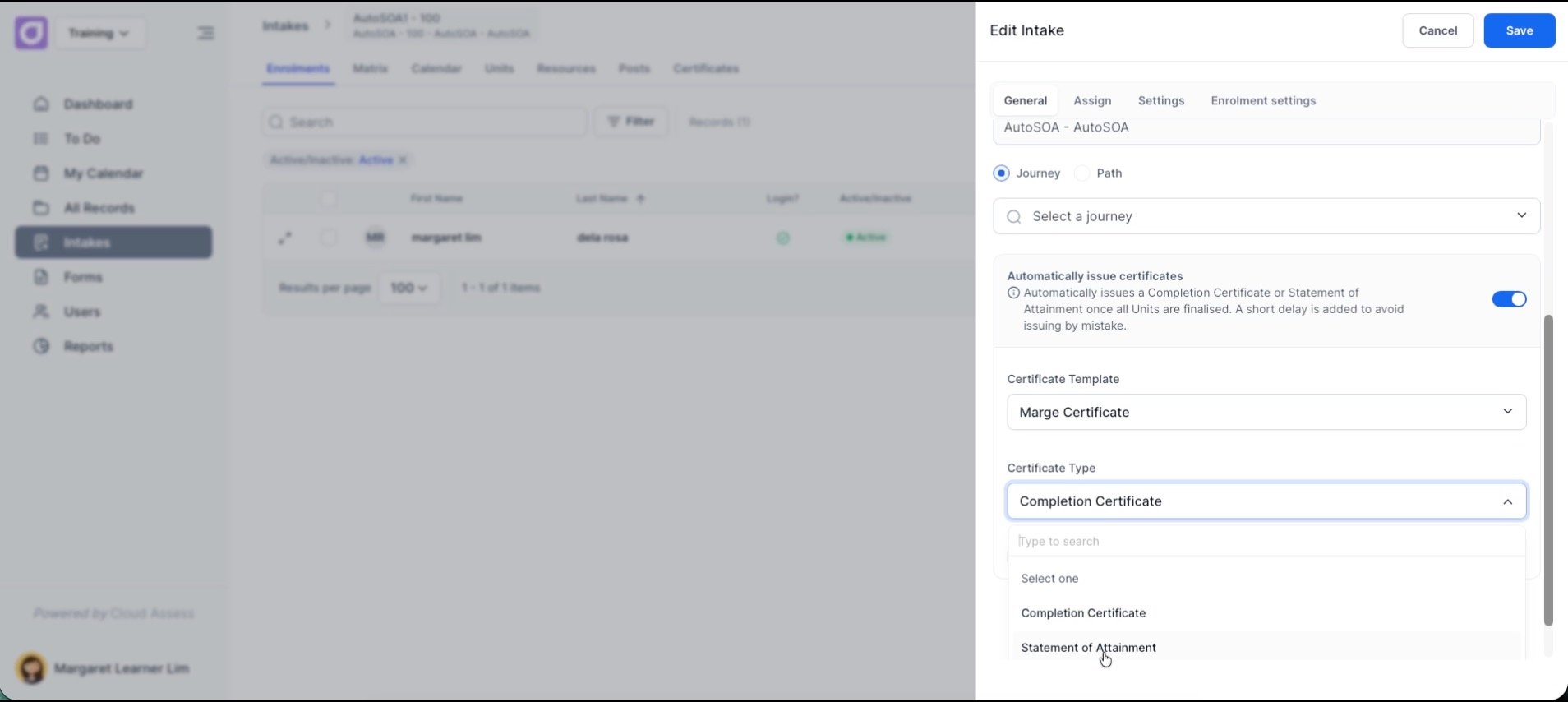Click the green login check icon
1568x702 pixels.
click(783, 238)
